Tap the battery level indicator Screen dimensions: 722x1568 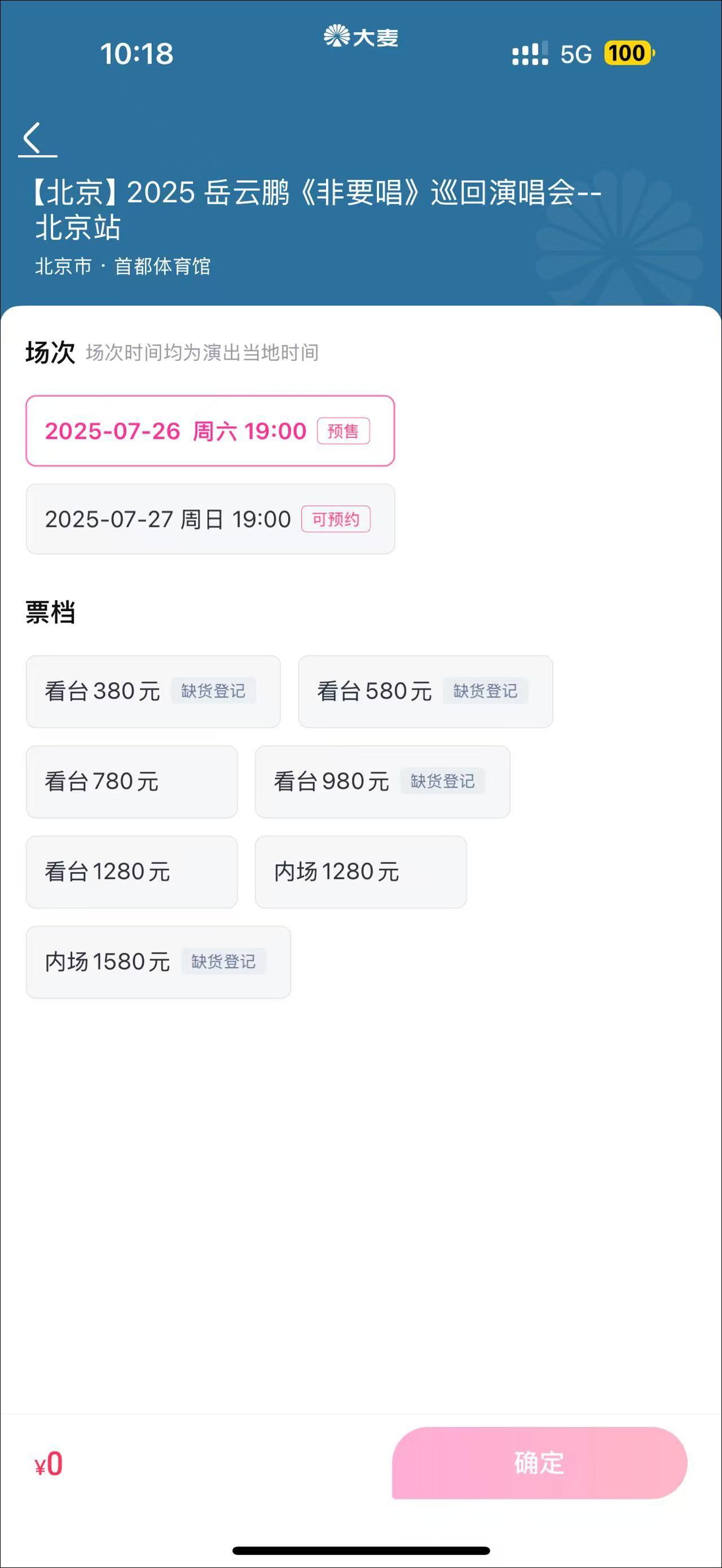click(x=628, y=54)
